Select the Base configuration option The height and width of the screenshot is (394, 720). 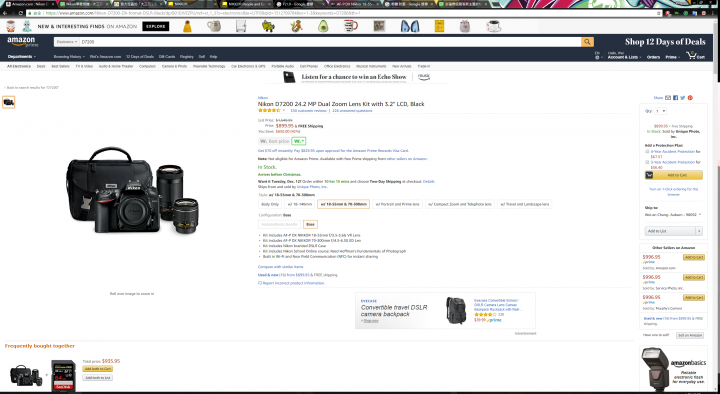coord(310,224)
